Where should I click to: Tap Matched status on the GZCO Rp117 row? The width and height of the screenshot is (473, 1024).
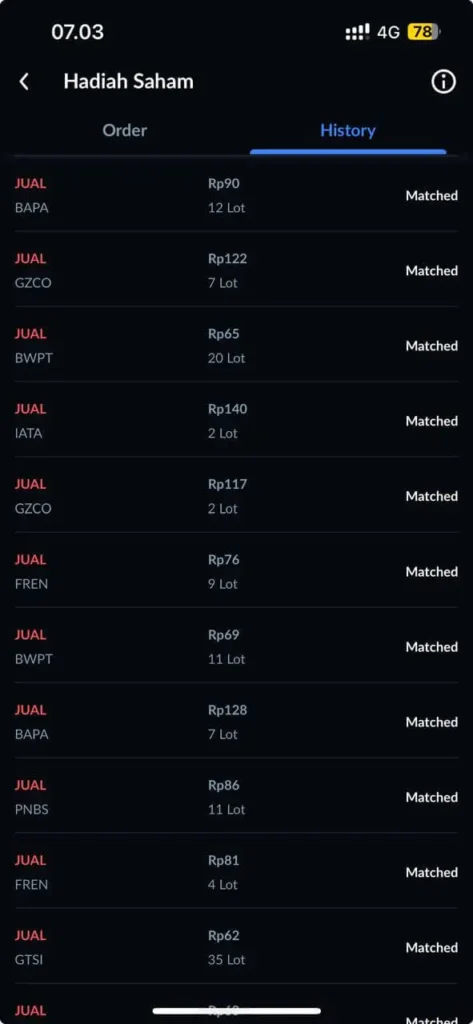(431, 496)
